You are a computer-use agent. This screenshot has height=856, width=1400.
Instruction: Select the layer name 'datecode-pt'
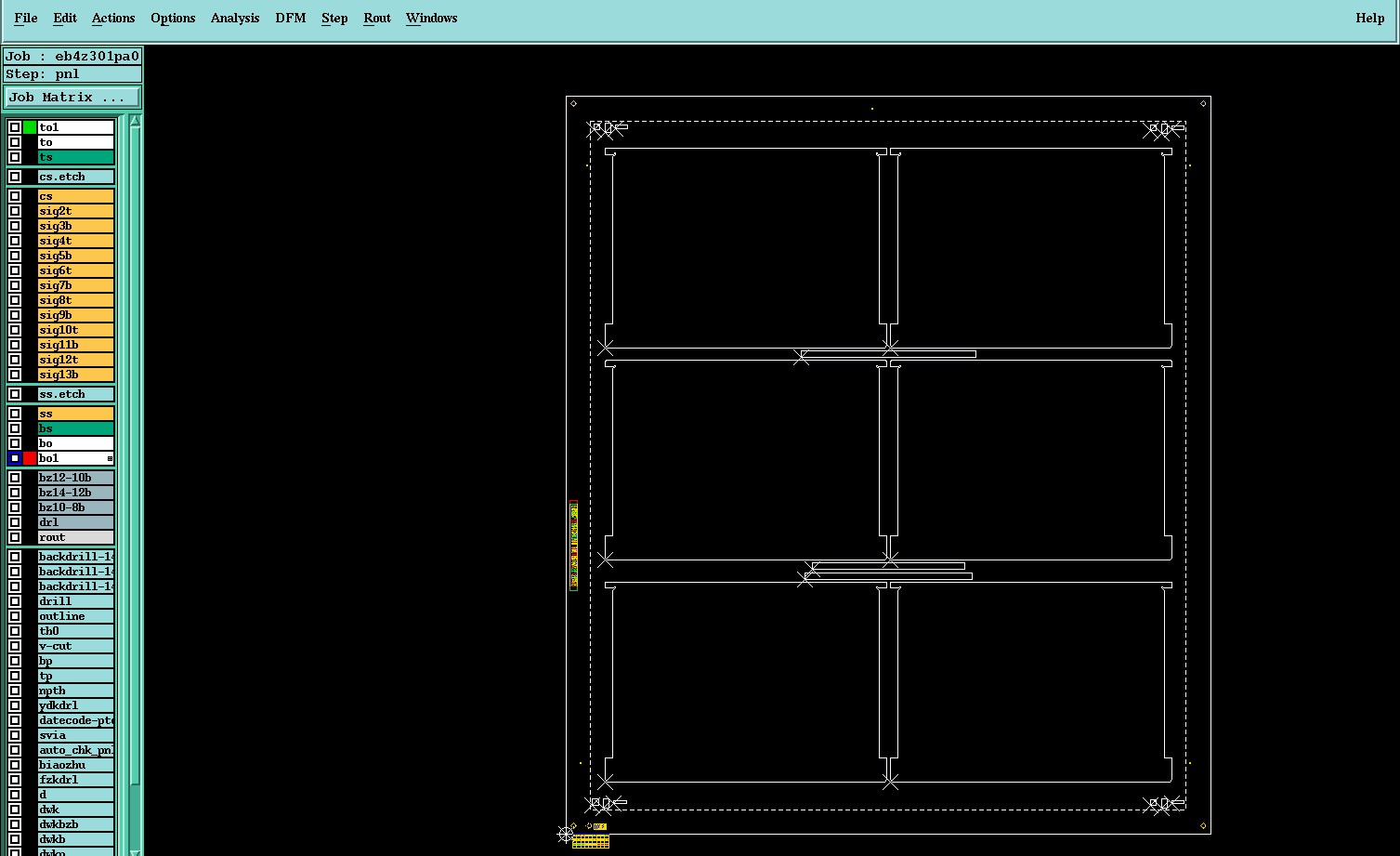click(75, 720)
